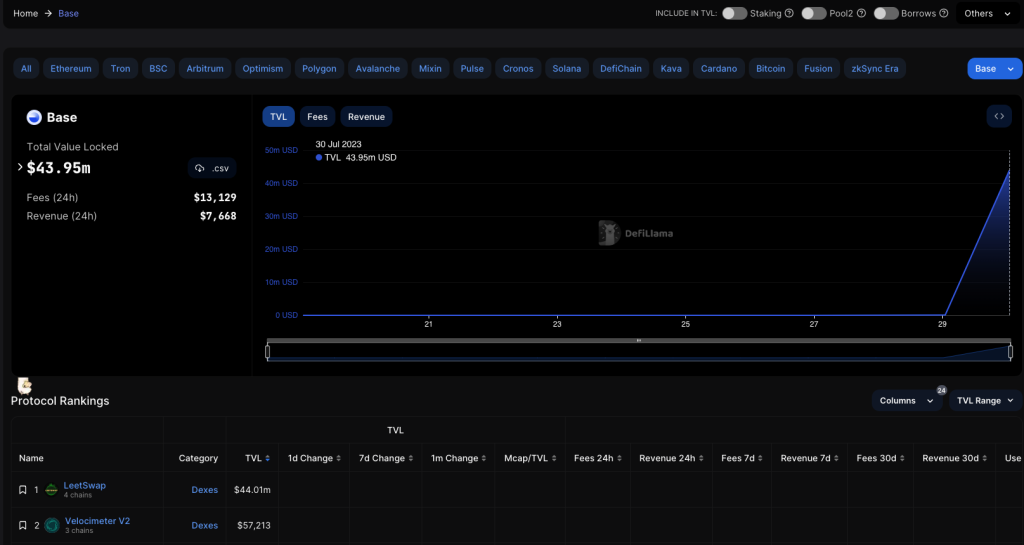Select the Polygon chain filter
This screenshot has height=545, width=1024.
coord(319,69)
